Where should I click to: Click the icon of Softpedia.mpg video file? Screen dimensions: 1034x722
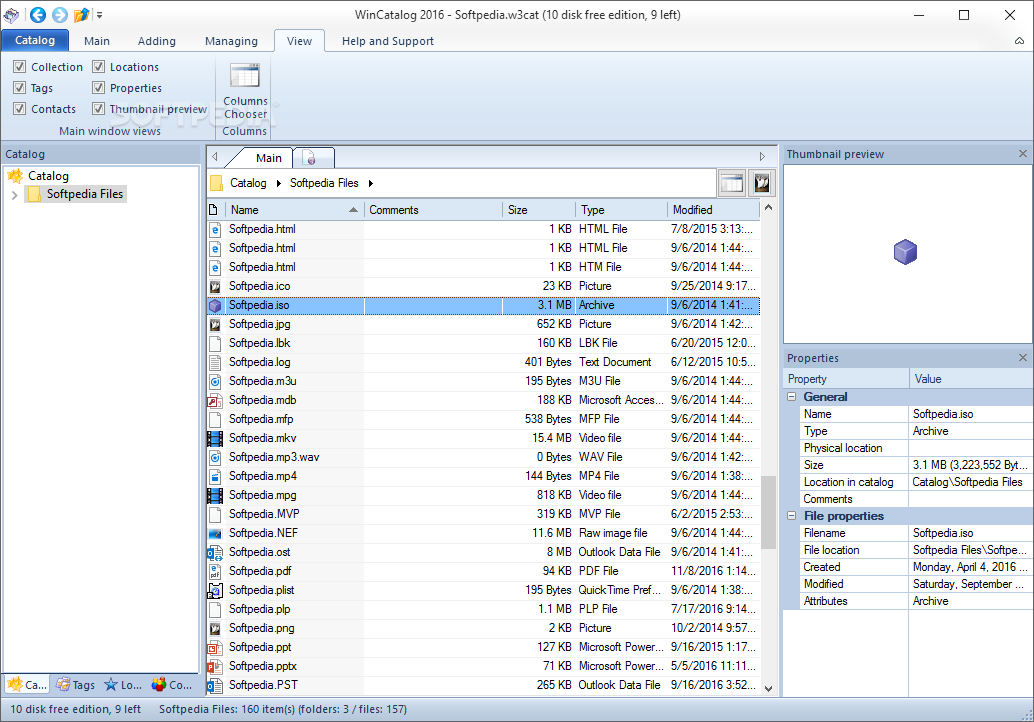pyautogui.click(x=215, y=495)
